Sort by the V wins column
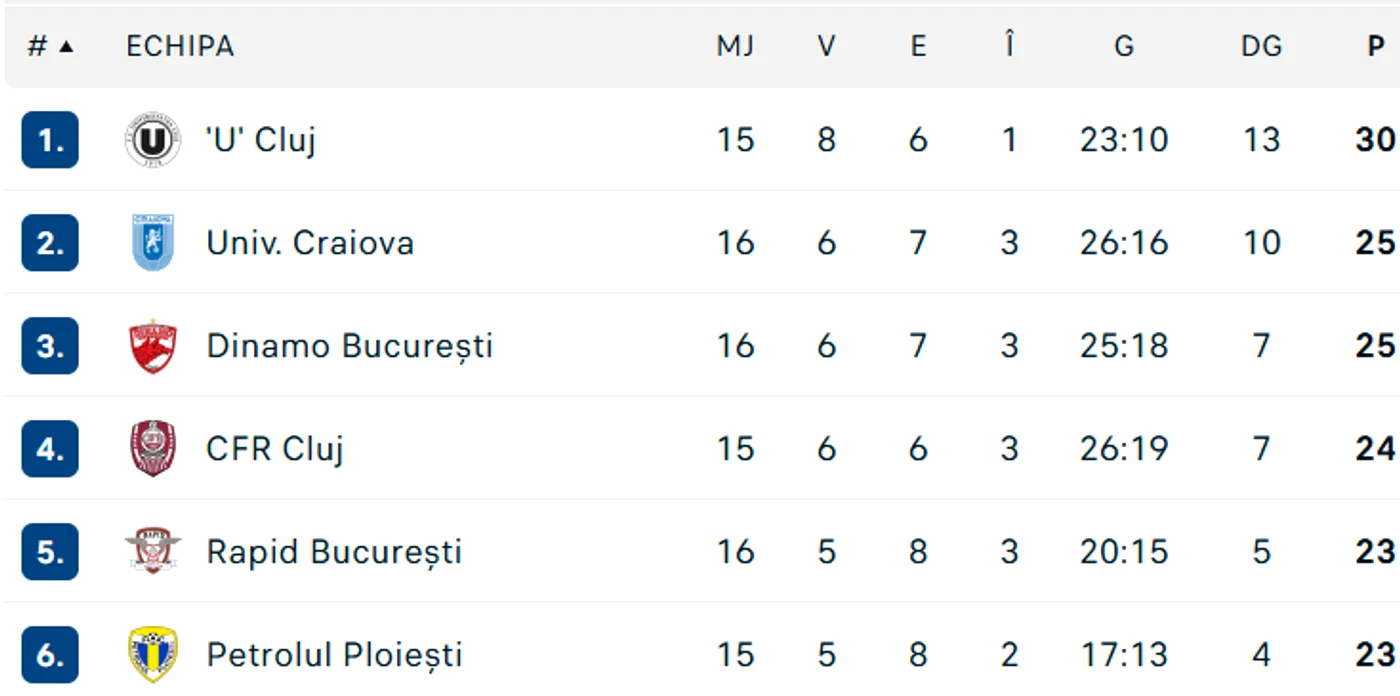 pyautogui.click(x=826, y=46)
